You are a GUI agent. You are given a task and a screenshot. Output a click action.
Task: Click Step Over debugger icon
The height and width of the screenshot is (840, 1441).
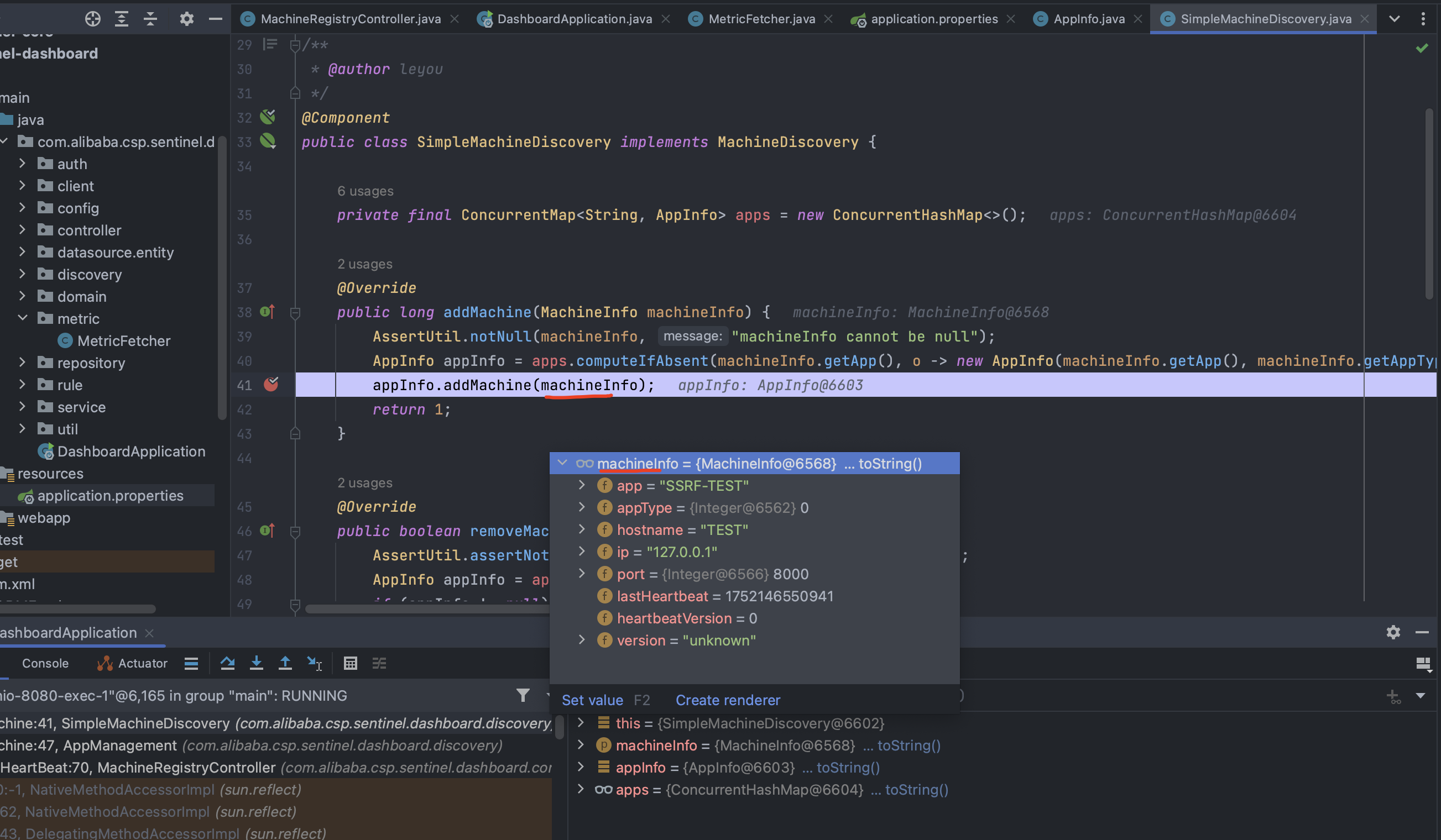tap(228, 663)
